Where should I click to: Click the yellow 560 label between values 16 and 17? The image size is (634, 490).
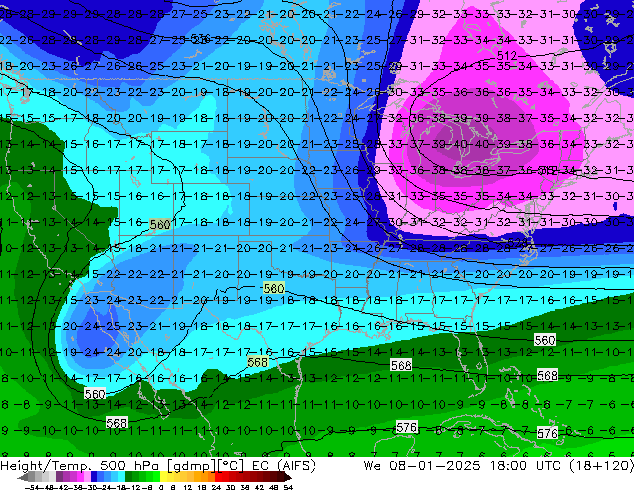(x=160, y=224)
